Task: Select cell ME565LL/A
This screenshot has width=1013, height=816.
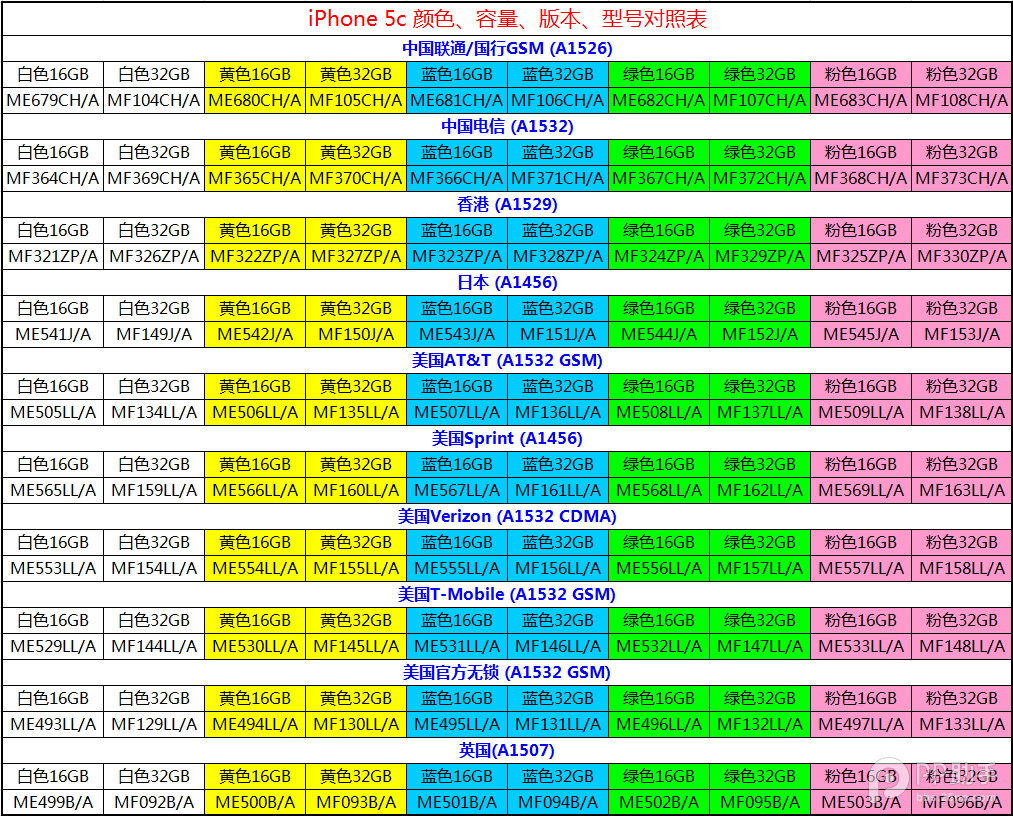Action: (x=53, y=490)
